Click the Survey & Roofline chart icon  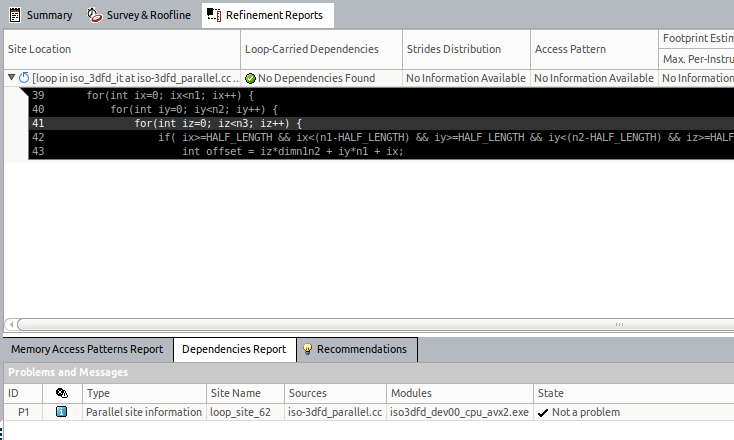coord(94,15)
